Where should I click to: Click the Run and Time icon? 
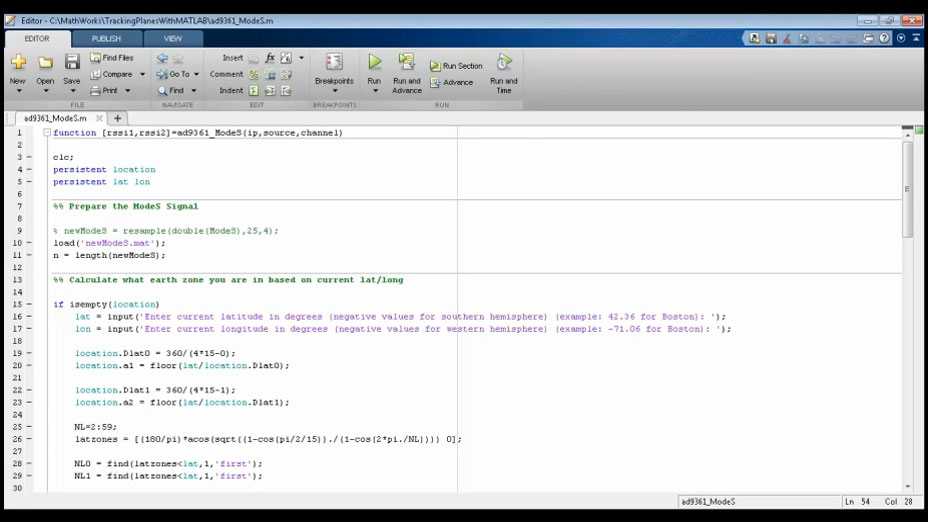pos(504,62)
